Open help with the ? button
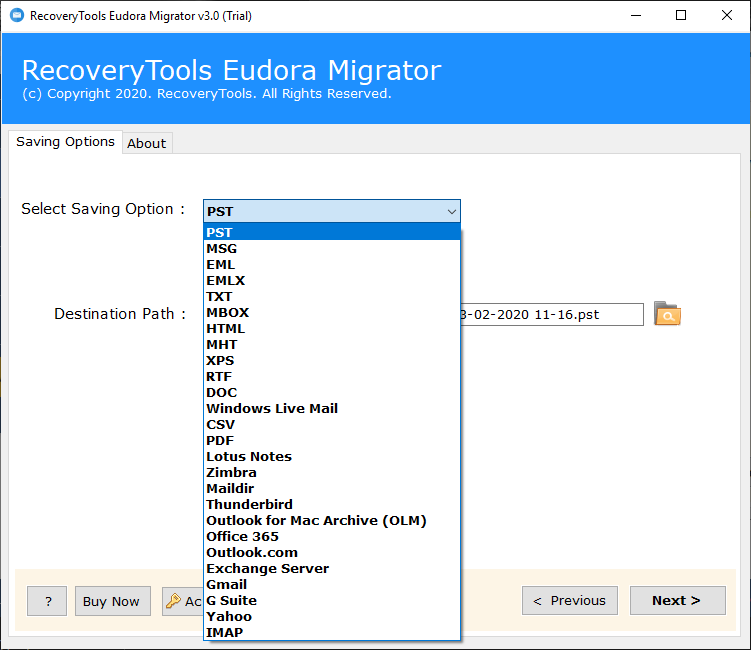 click(x=47, y=601)
